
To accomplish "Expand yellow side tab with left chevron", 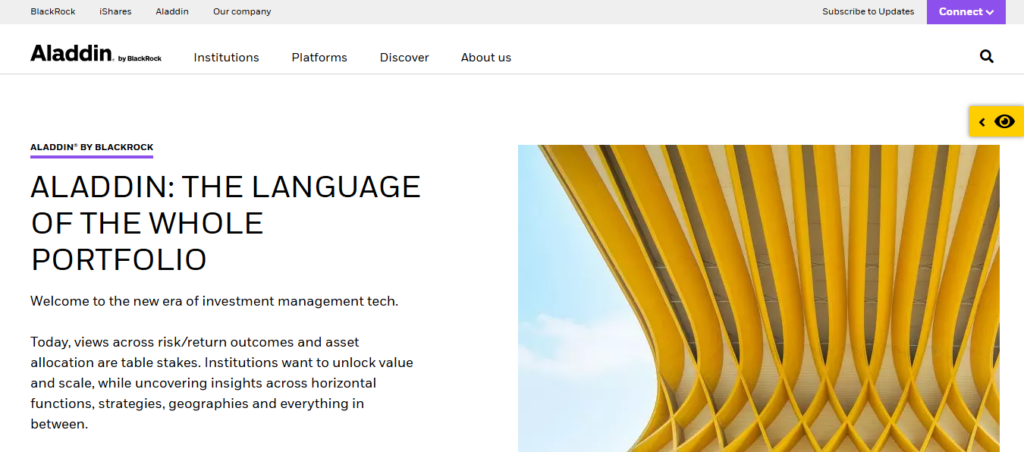I will click(982, 122).
